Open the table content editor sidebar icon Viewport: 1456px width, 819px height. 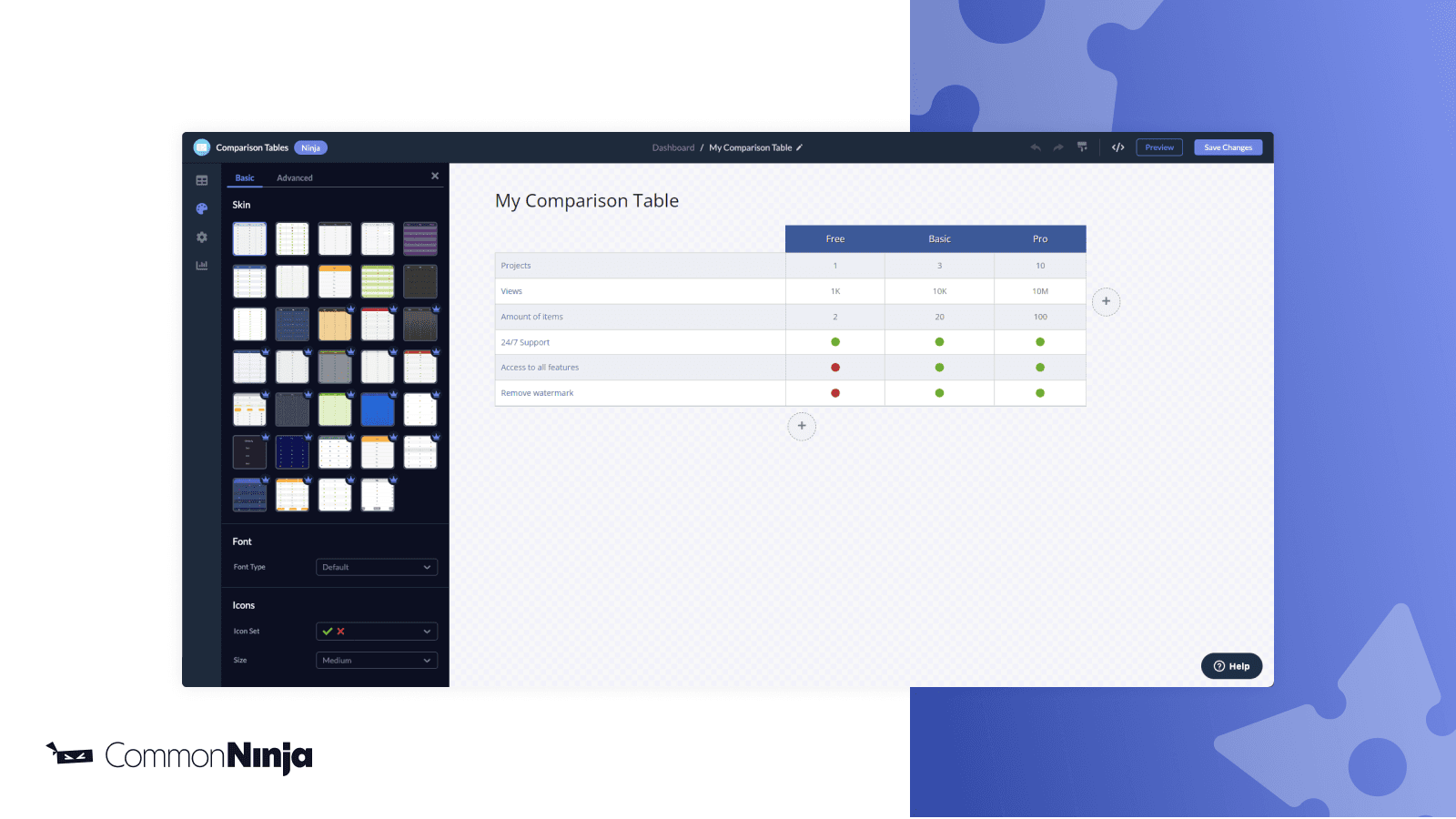pyautogui.click(x=202, y=180)
